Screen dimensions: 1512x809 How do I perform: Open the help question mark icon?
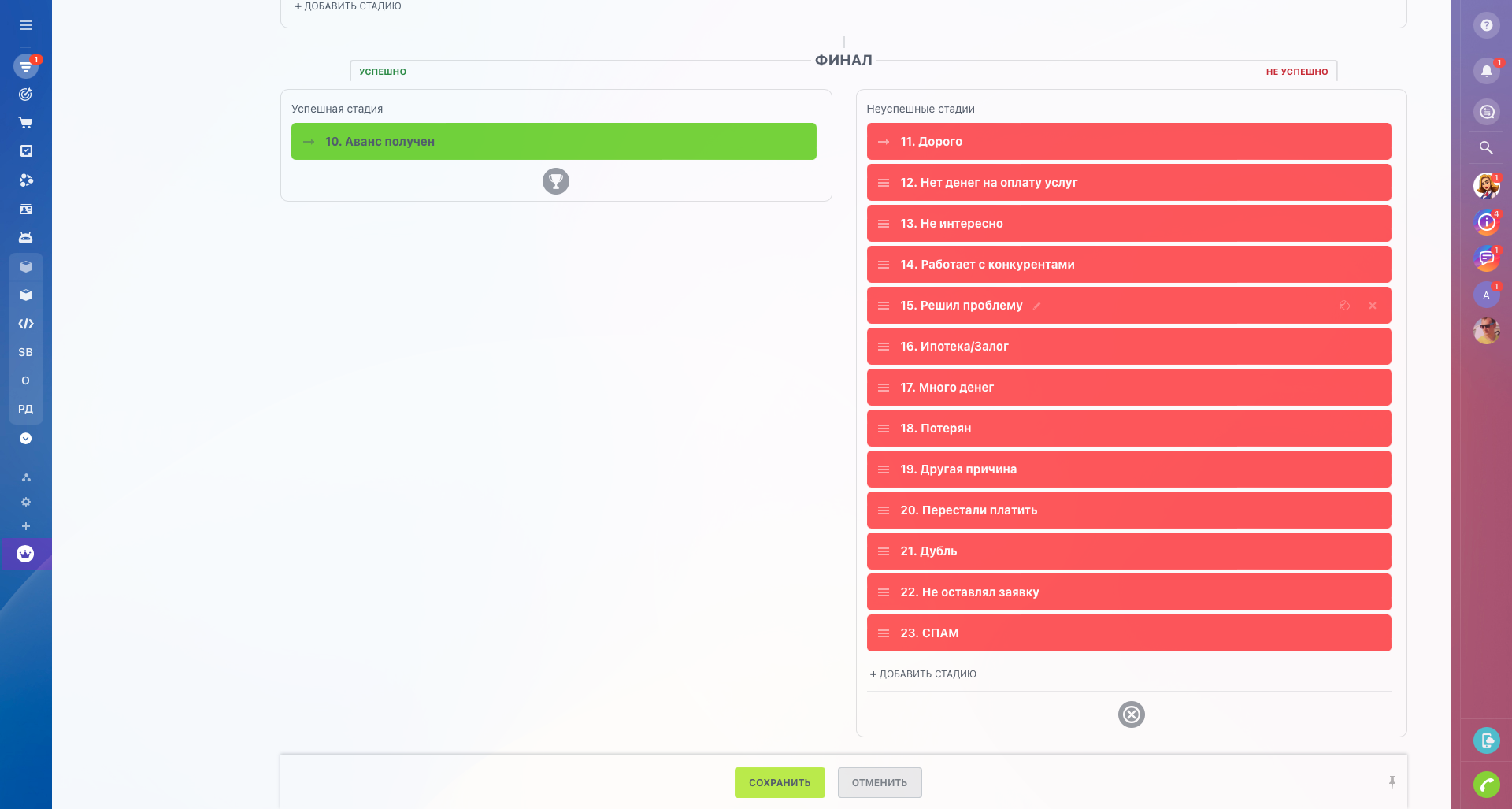coord(1487,25)
